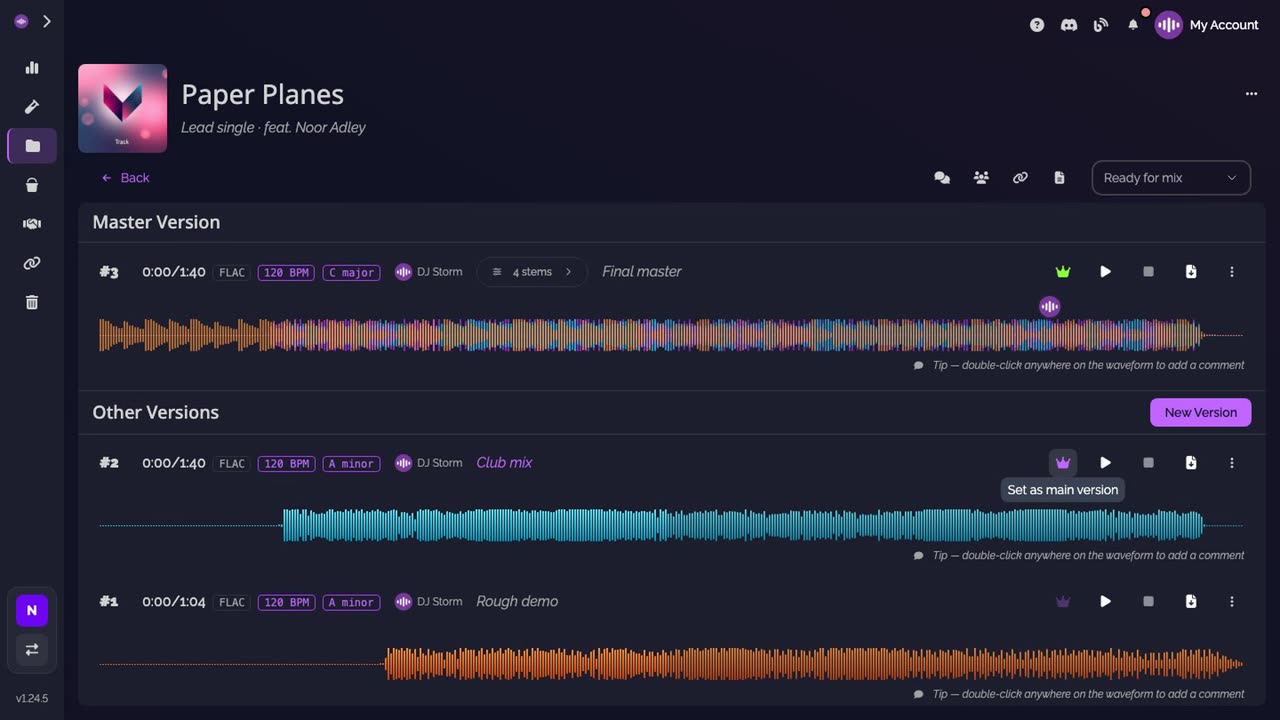Open the collaborators people icon
Image resolution: width=1280 pixels, height=720 pixels.
[981, 178]
